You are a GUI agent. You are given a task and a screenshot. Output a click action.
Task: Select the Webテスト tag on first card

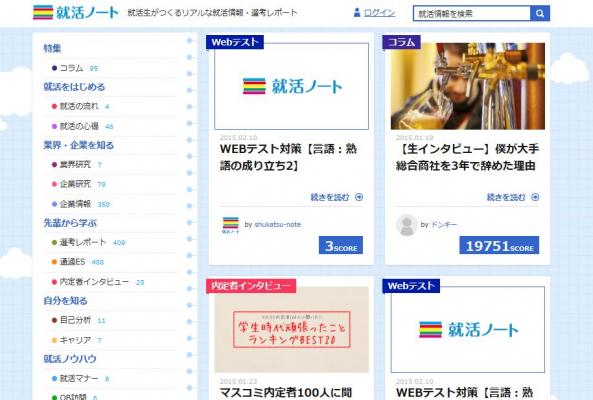pyautogui.click(x=234, y=42)
